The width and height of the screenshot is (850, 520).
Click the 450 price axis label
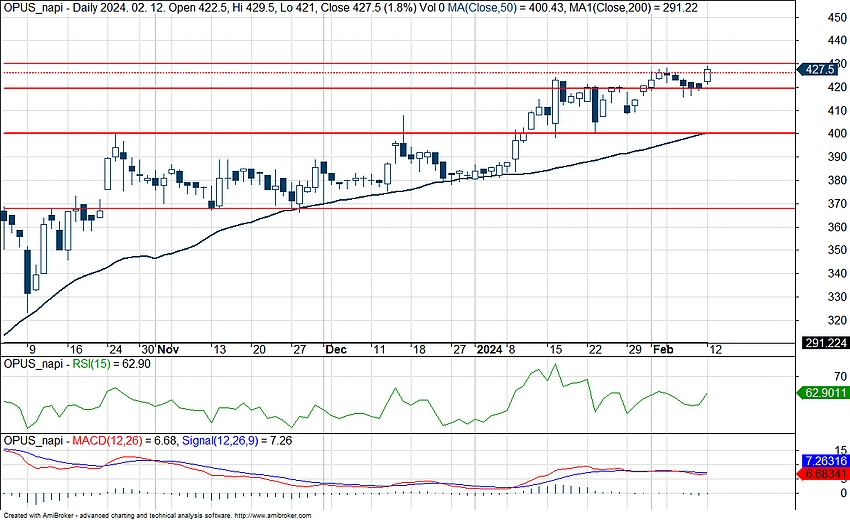click(x=838, y=17)
